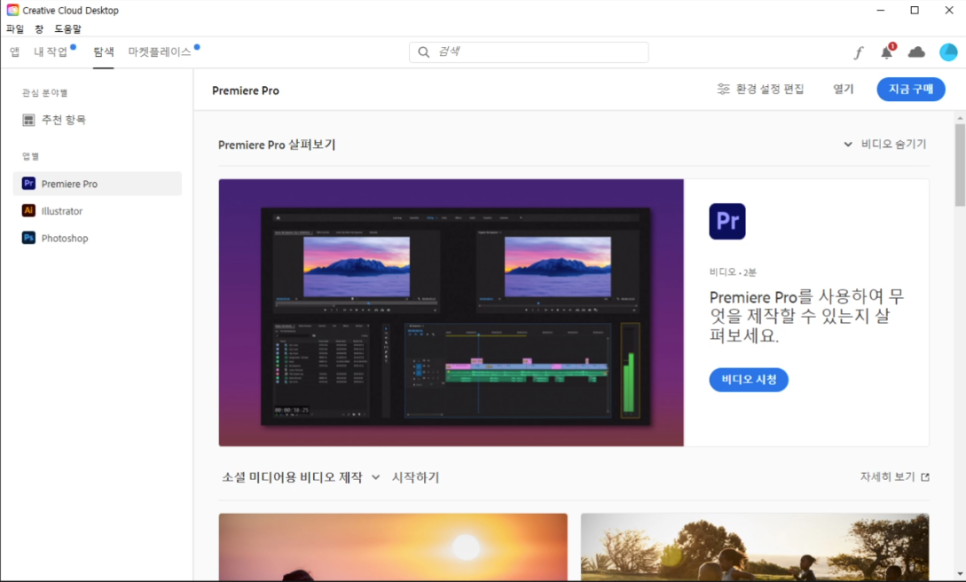Collapse video with 비디오 숨기기 chevron
This screenshot has width=966, height=582.
coord(848,144)
